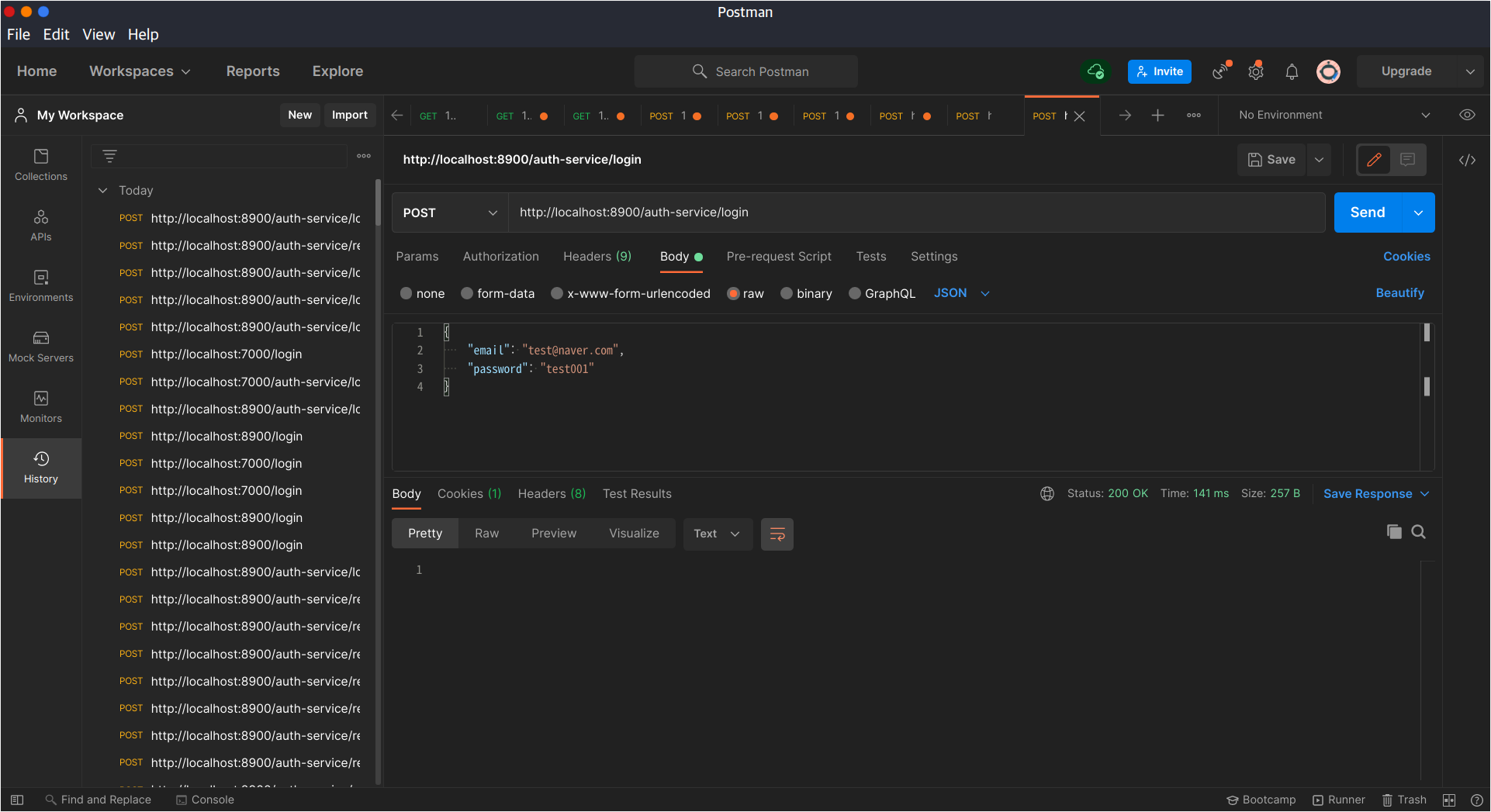Open the response Text format dropdown
The image size is (1491, 812).
pos(718,534)
